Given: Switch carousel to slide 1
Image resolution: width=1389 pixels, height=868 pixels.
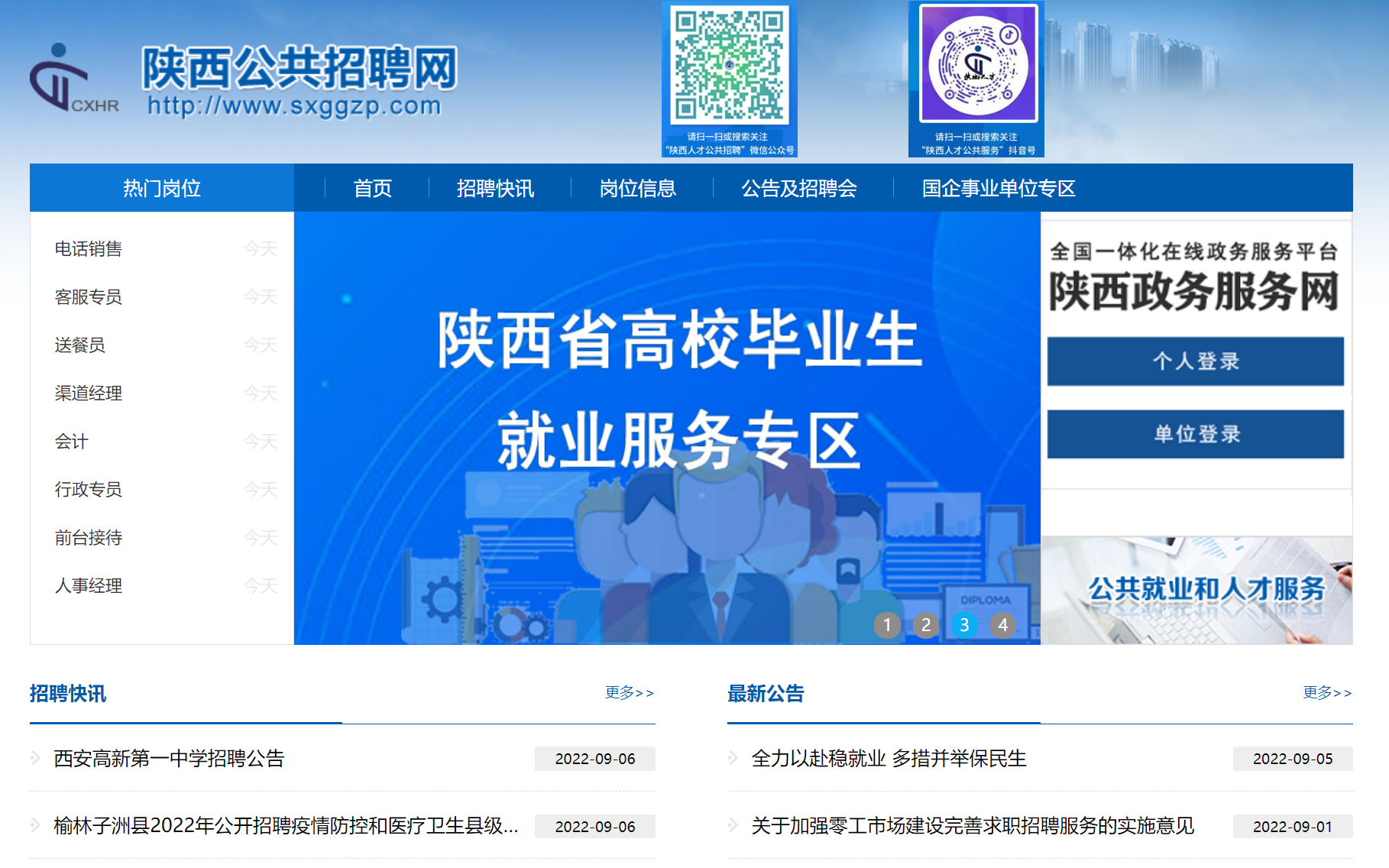Looking at the screenshot, I should point(887,625).
